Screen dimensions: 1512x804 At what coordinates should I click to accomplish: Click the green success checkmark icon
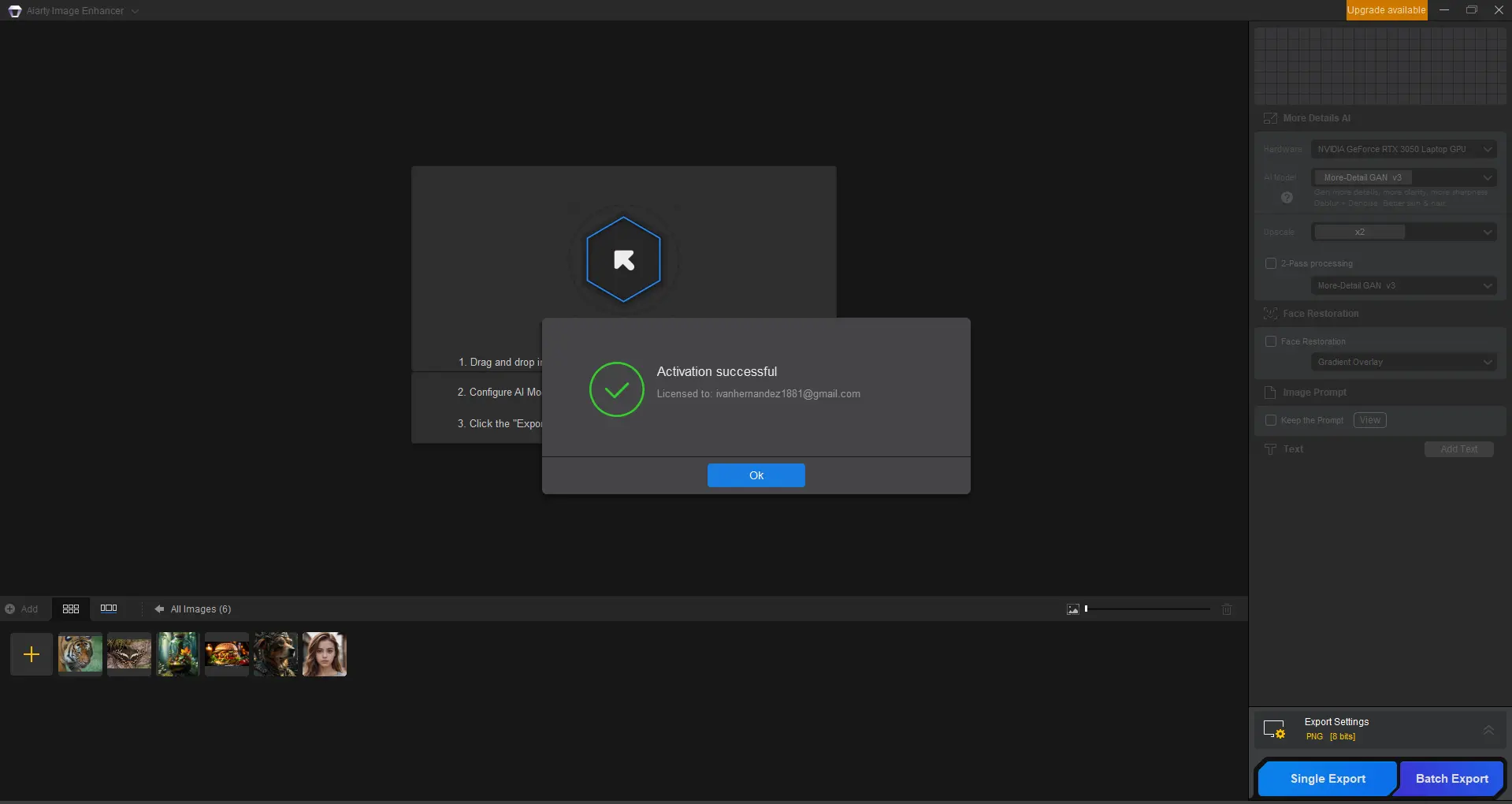(616, 389)
